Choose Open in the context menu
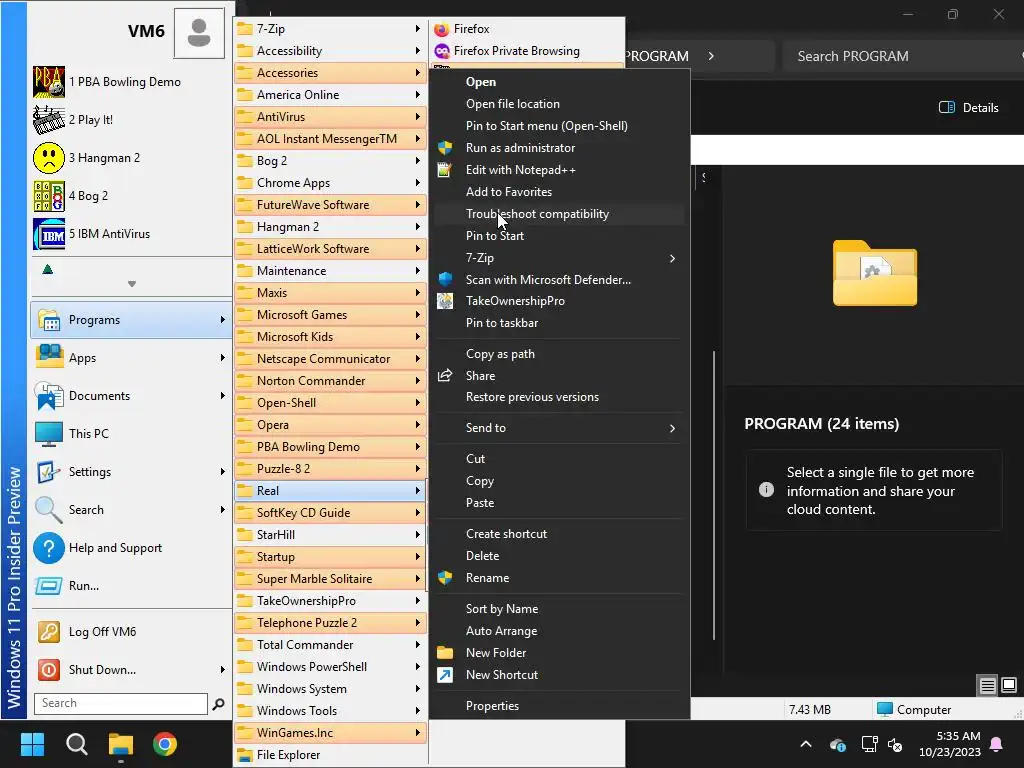 [x=559, y=82]
